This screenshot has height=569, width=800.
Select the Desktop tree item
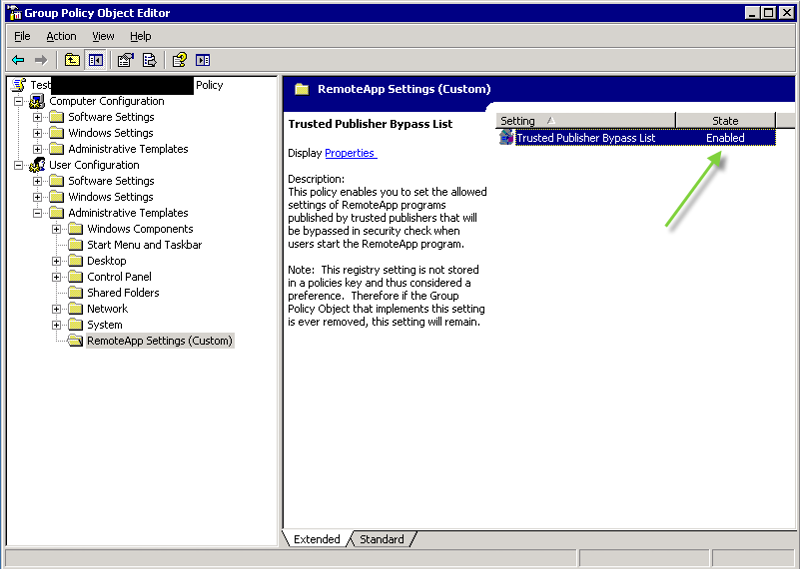click(x=107, y=261)
